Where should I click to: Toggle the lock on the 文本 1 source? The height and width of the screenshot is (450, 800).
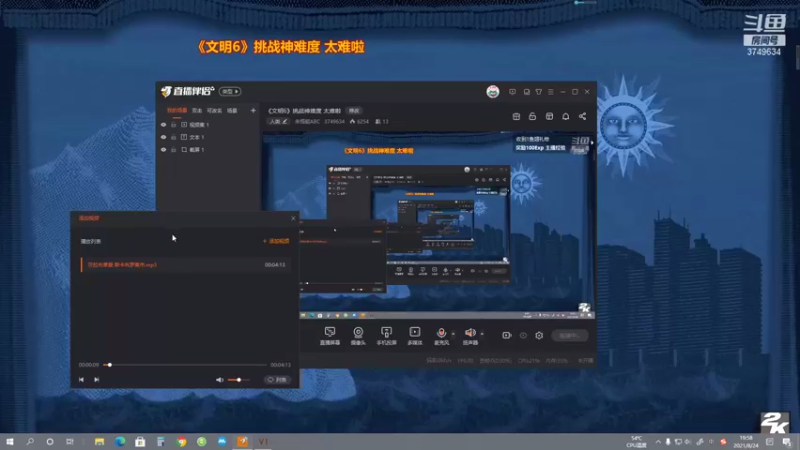173,137
